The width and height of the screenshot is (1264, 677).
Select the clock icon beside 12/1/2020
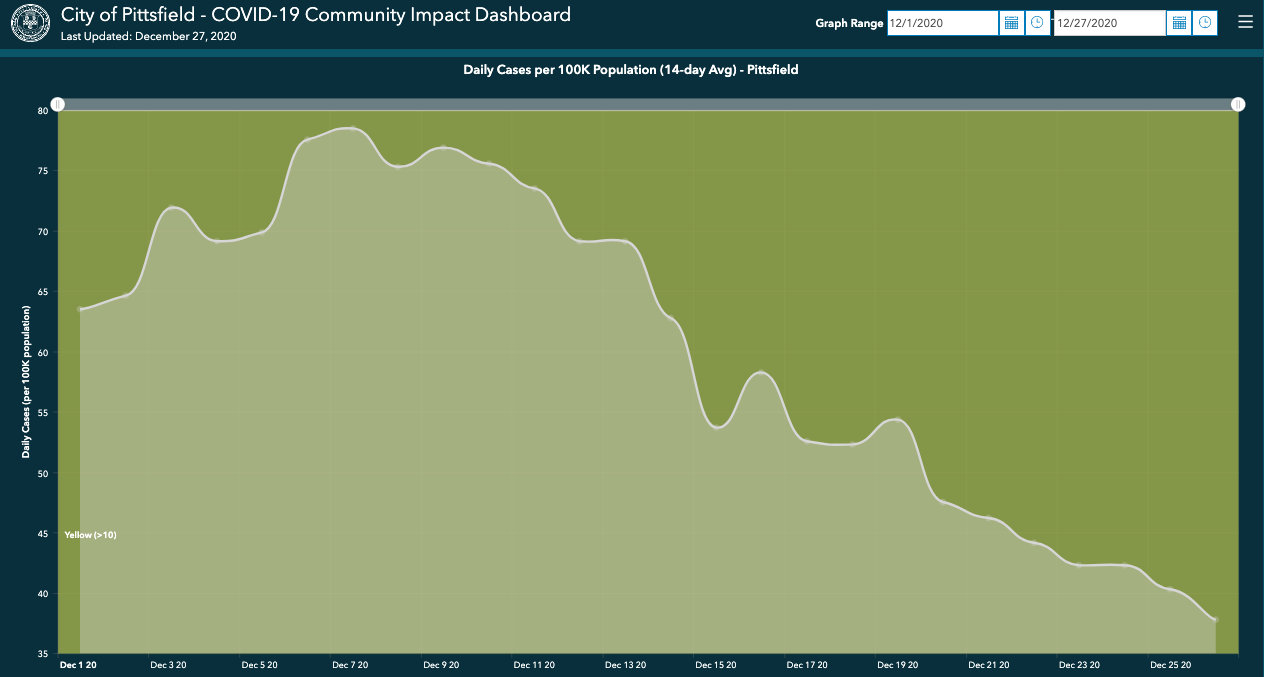1037,22
